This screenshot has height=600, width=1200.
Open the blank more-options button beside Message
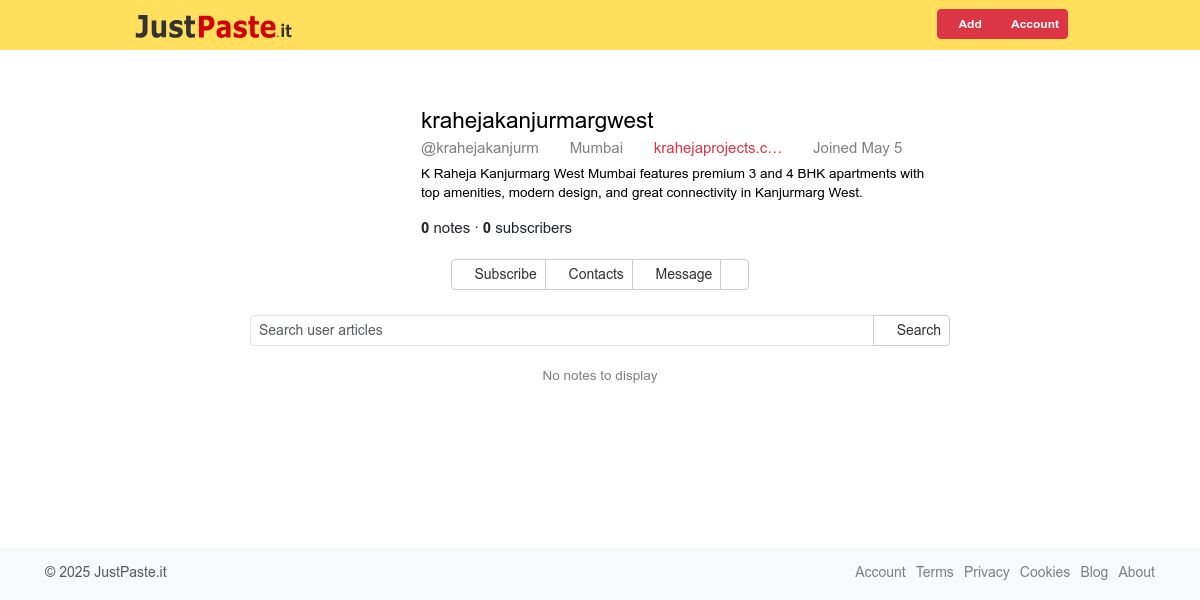click(x=734, y=274)
